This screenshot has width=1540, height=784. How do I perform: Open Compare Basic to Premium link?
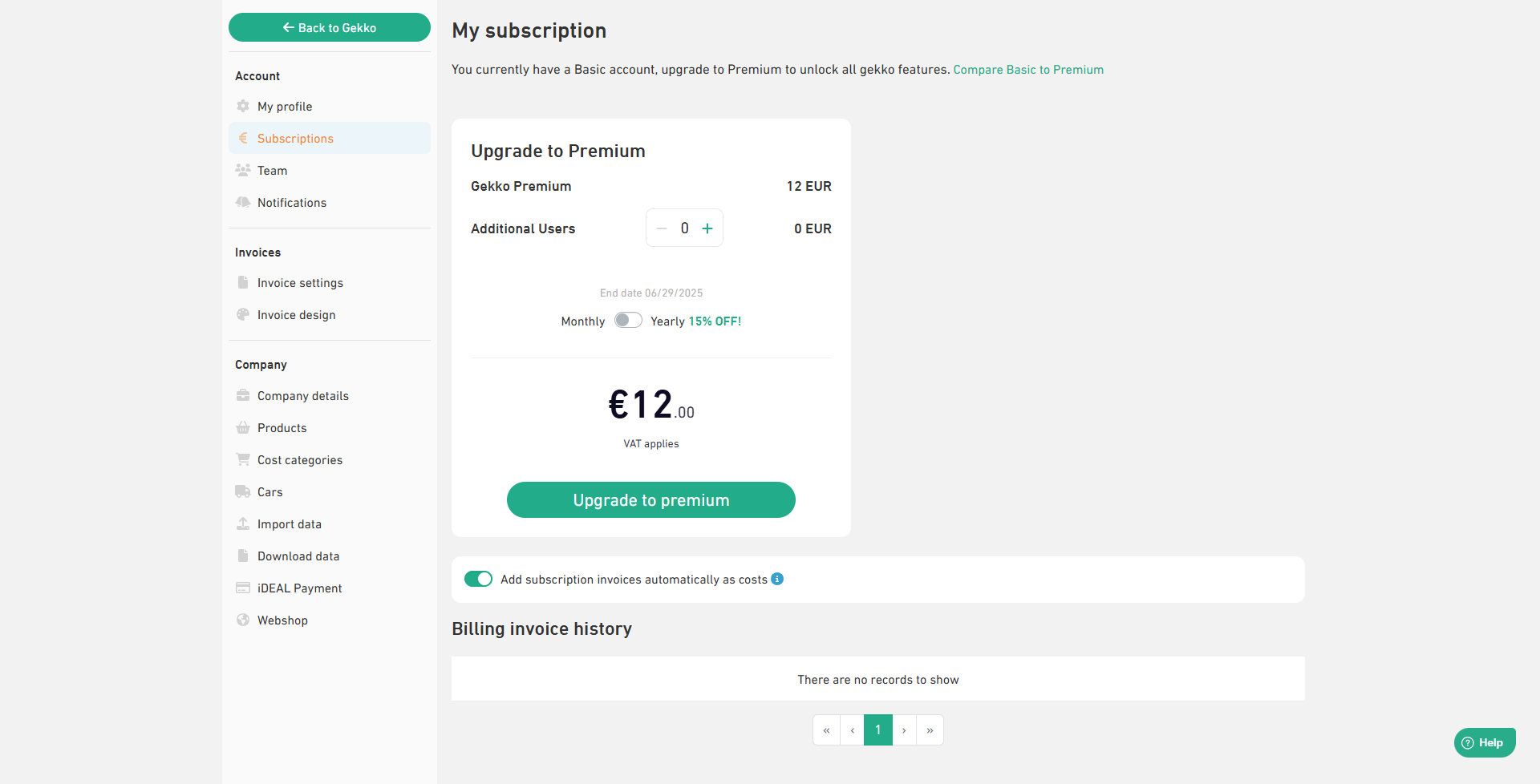click(1027, 70)
